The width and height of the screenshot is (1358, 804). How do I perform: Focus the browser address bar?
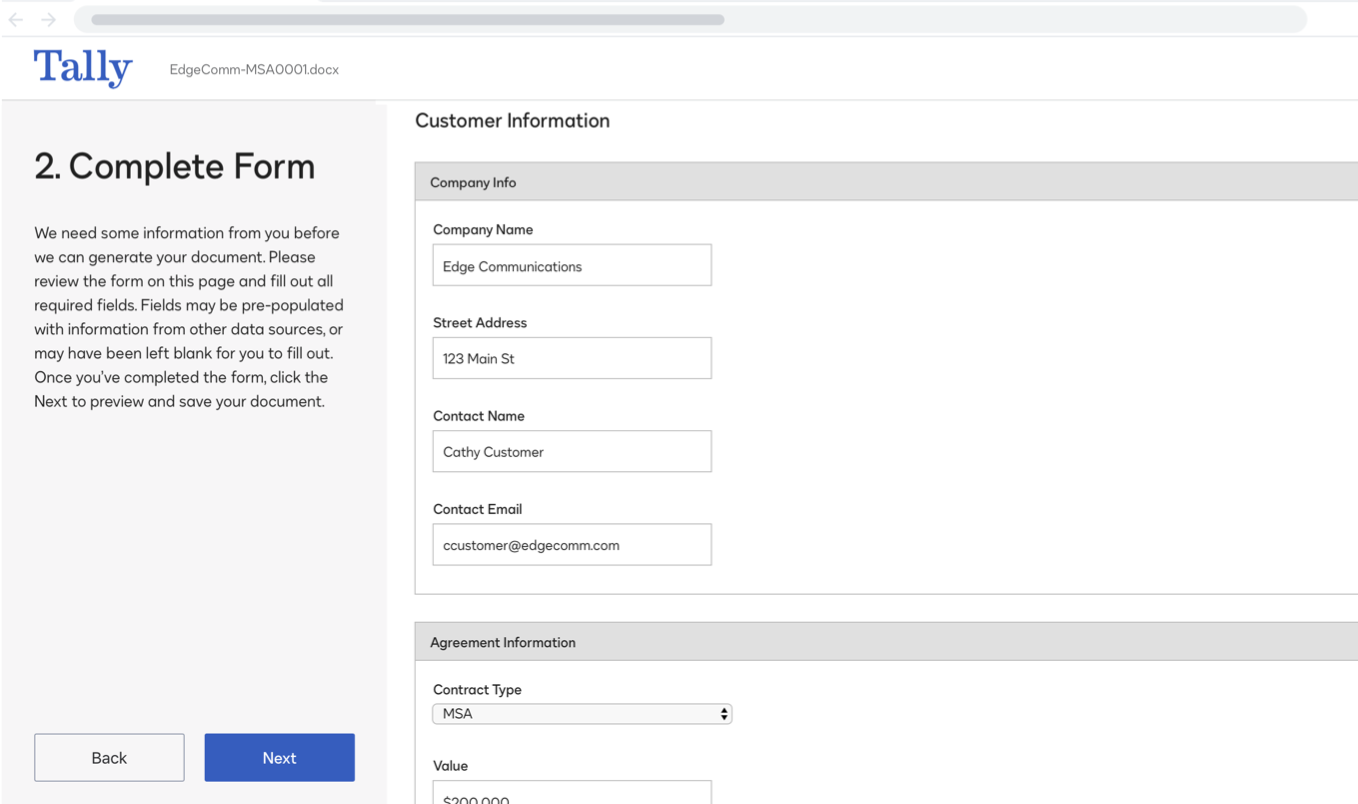pyautogui.click(x=690, y=20)
